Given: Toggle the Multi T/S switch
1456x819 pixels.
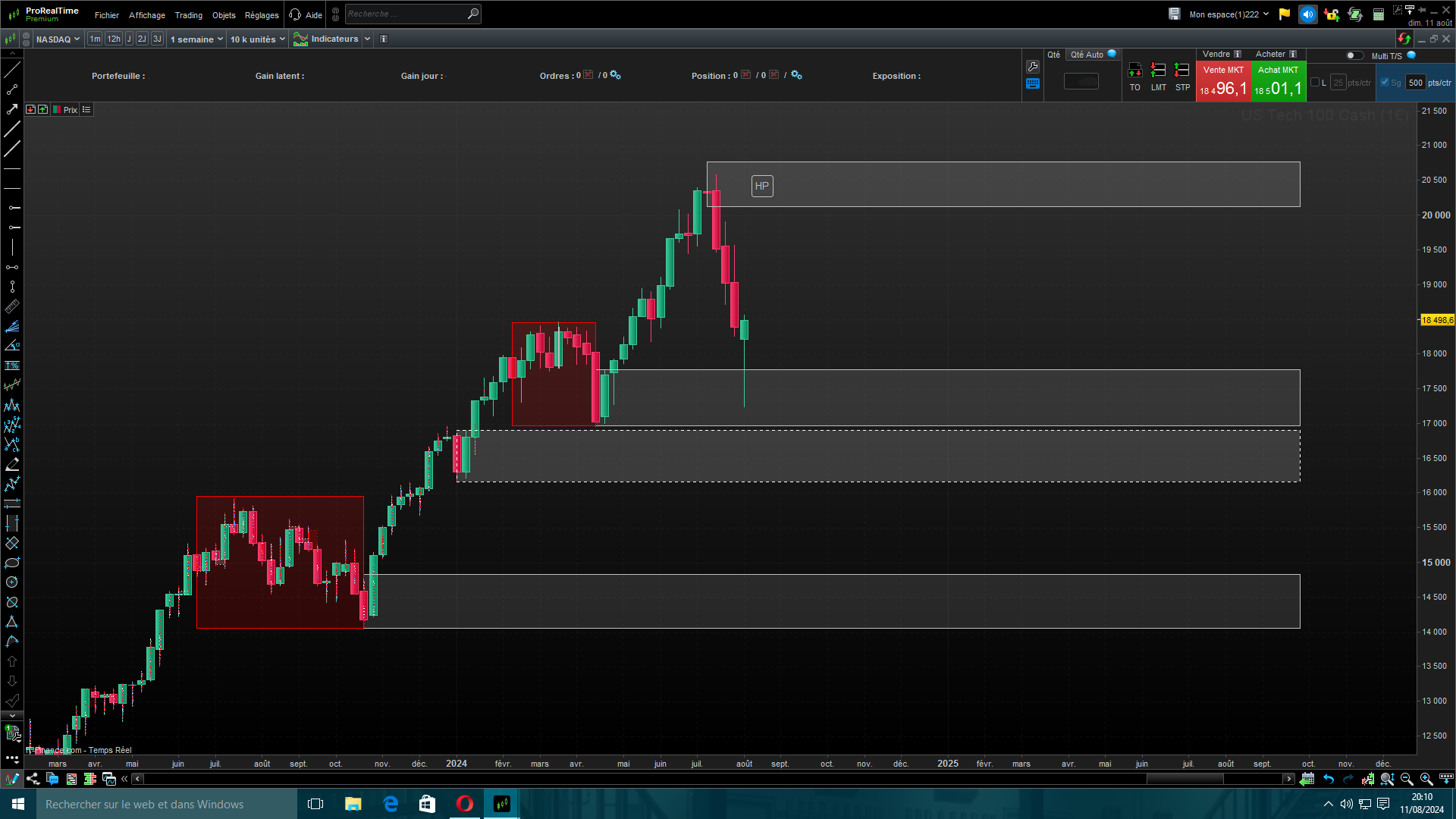Looking at the screenshot, I should point(1354,55).
